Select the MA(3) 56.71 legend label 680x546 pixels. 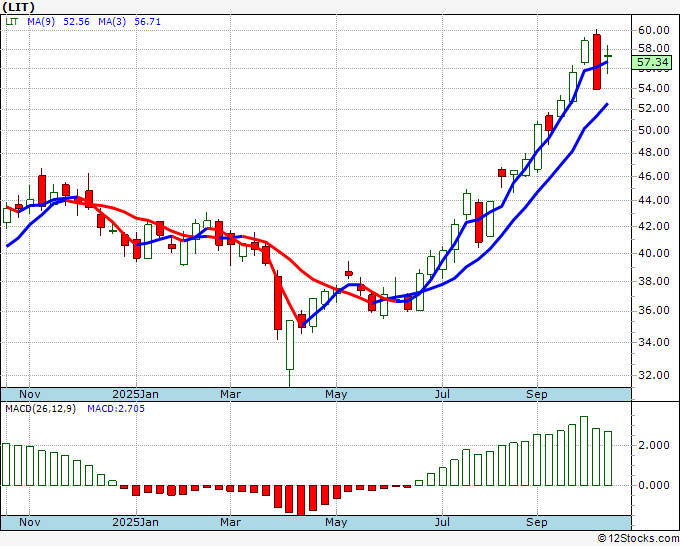[130, 21]
